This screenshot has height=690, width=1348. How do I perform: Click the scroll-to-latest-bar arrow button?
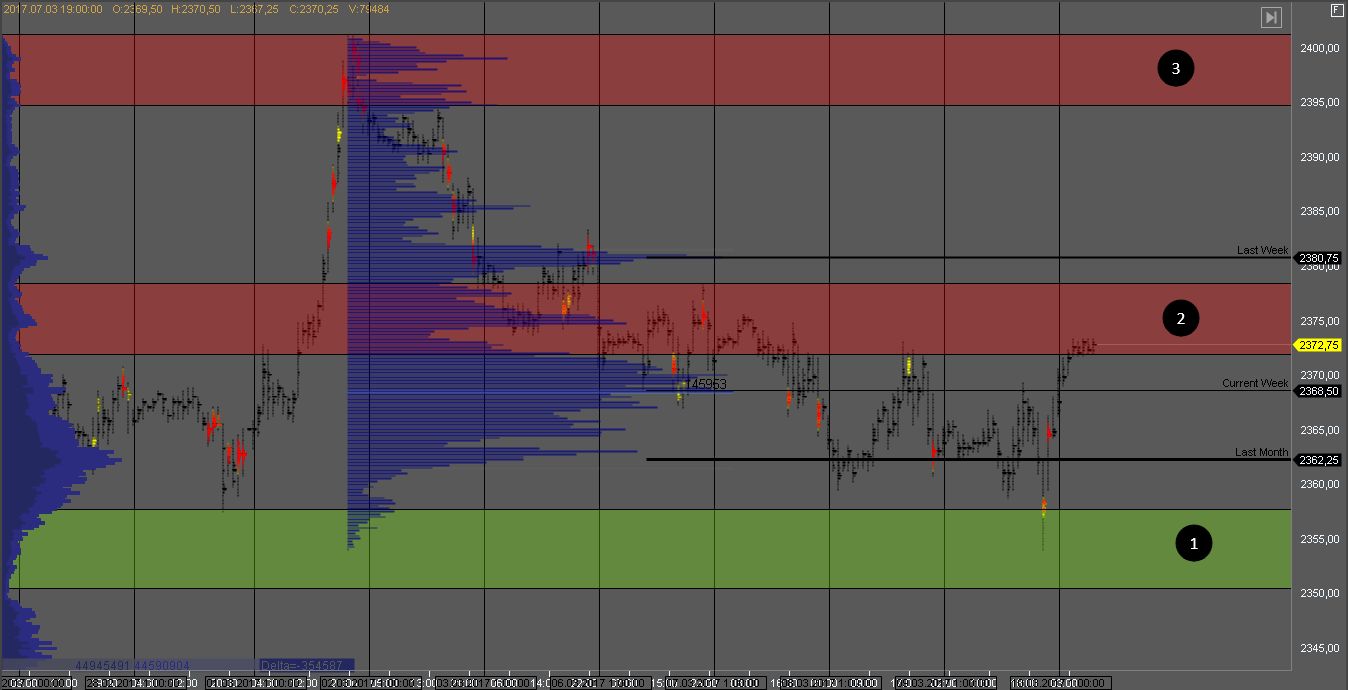pyautogui.click(x=1271, y=17)
